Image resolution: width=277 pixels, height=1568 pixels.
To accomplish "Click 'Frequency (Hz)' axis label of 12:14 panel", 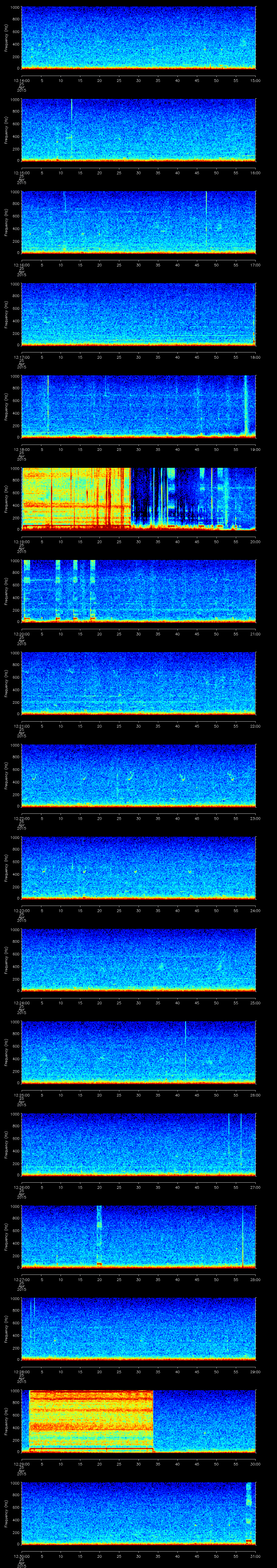I will [x=6, y=38].
